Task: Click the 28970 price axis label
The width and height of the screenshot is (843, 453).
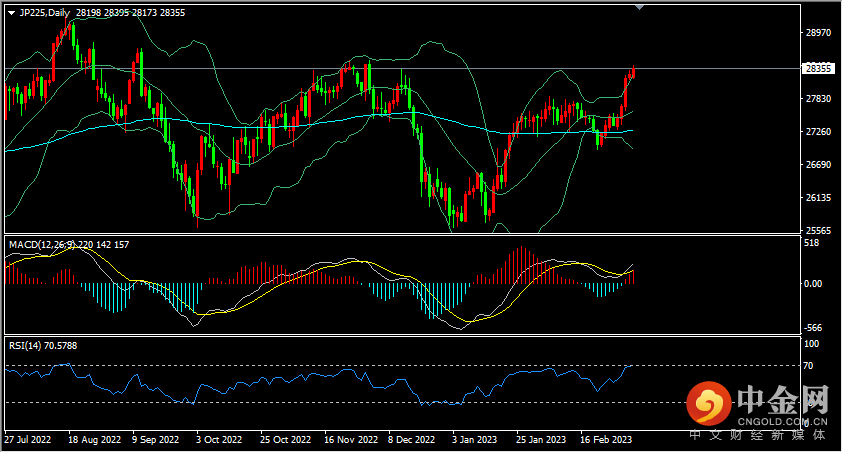Action: point(818,33)
